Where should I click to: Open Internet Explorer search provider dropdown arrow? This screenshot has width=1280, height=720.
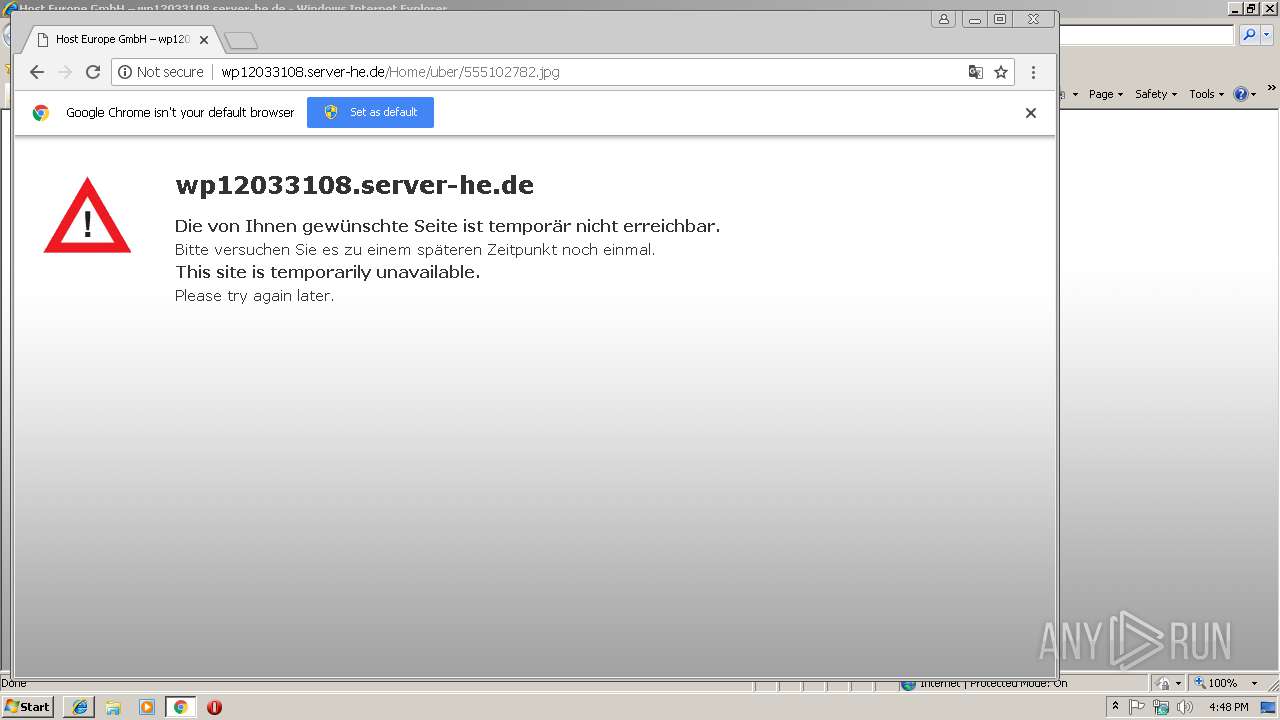coord(1267,35)
